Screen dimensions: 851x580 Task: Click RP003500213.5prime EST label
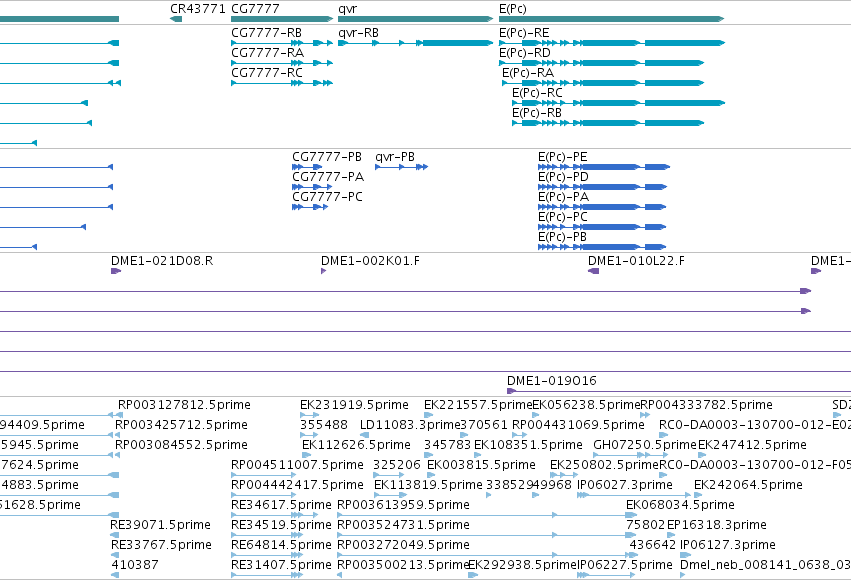click(x=403, y=565)
